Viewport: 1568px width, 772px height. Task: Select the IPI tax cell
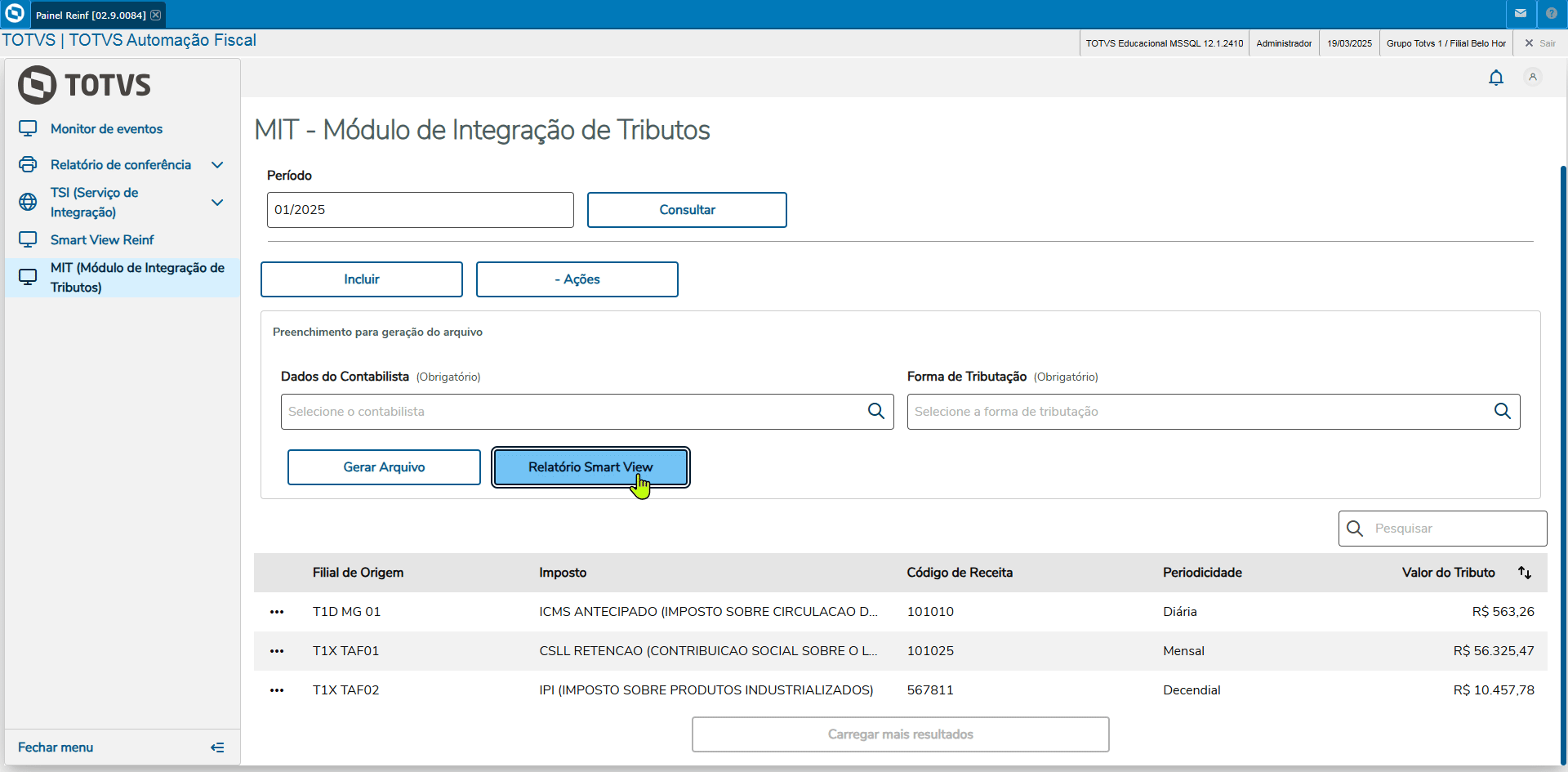[x=706, y=690]
